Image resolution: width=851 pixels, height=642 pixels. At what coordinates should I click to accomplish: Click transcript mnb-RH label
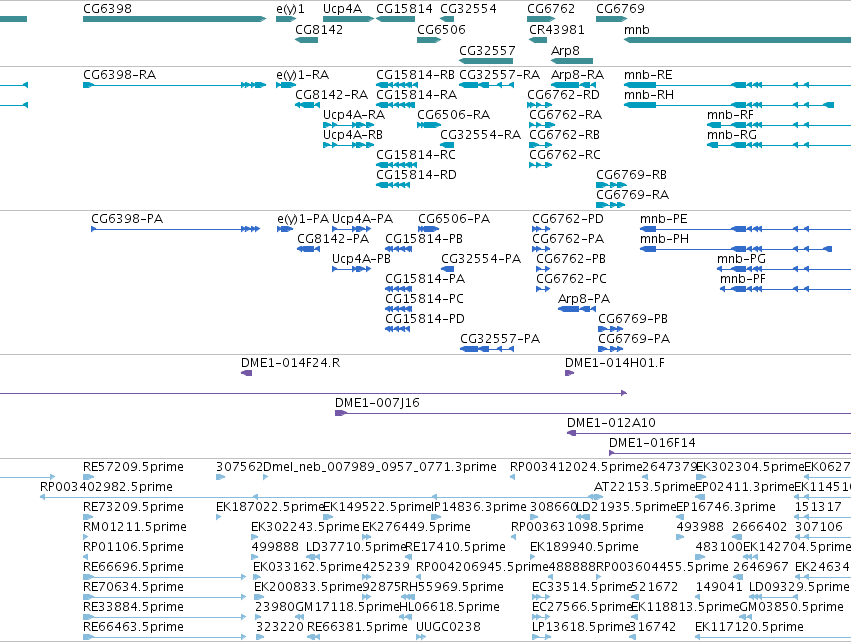tap(649, 94)
